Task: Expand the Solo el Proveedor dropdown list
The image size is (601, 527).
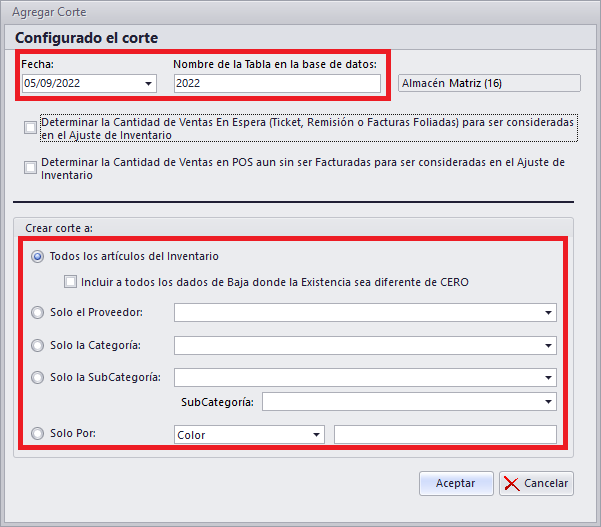Action: [x=548, y=313]
